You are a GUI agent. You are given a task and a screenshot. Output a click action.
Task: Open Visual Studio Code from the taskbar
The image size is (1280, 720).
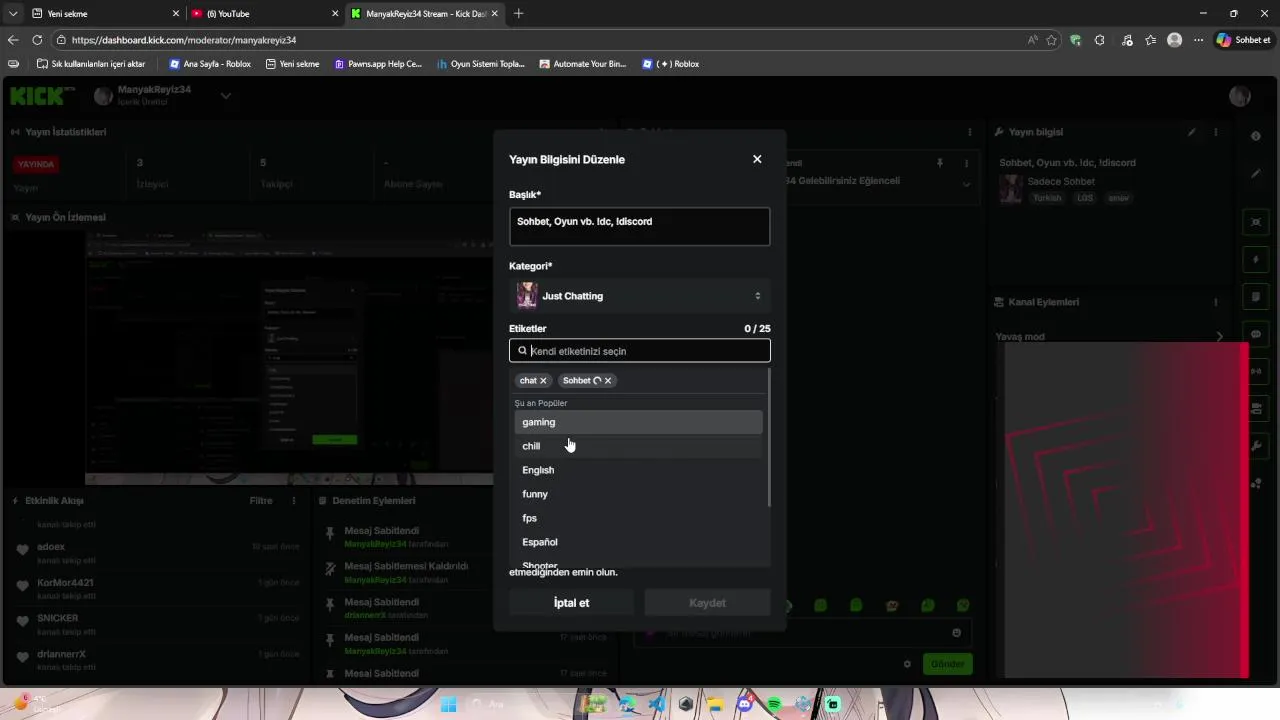(x=656, y=704)
